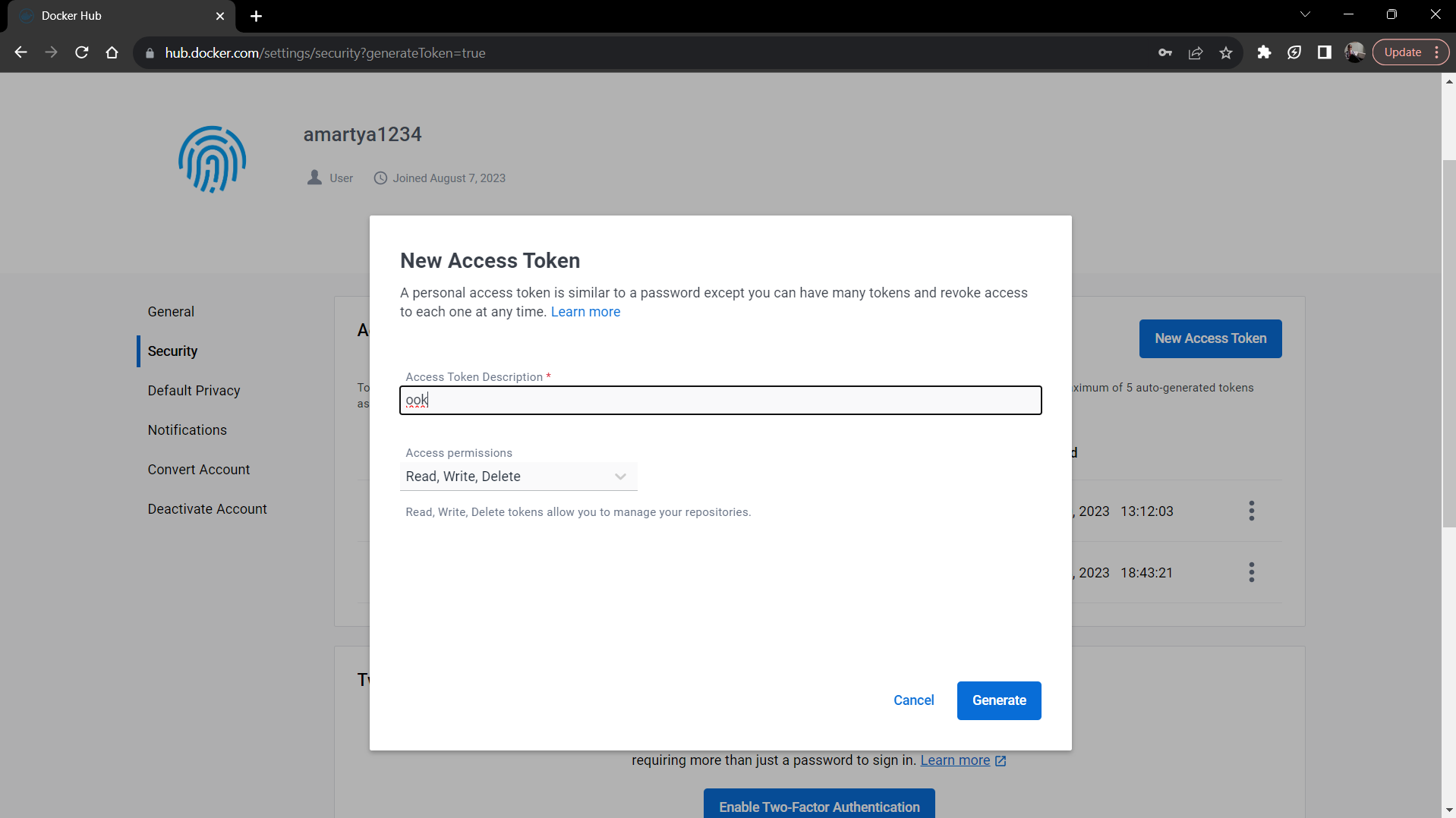Toggle the browser side panel

(1325, 52)
